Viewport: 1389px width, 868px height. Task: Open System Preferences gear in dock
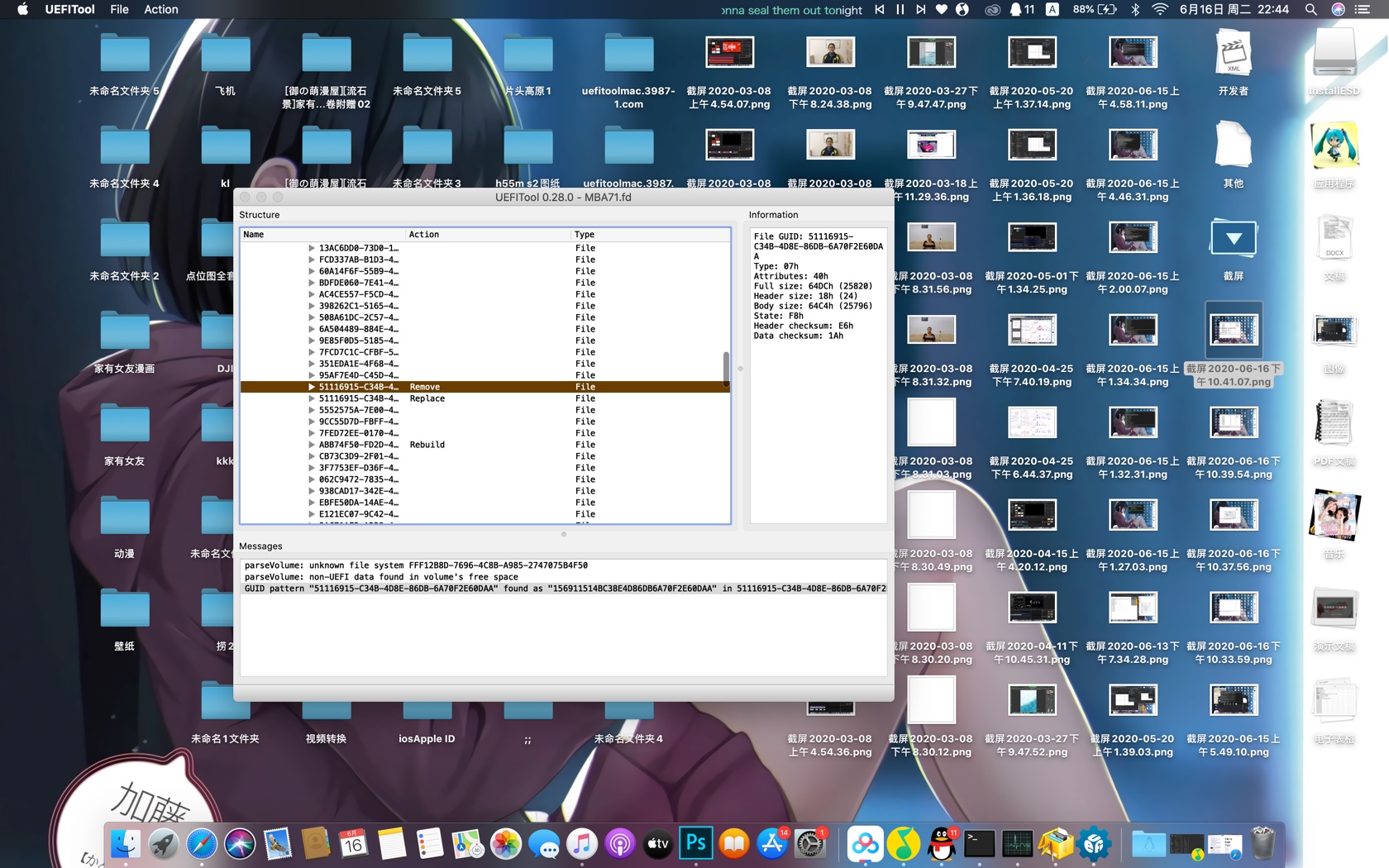pos(810,844)
